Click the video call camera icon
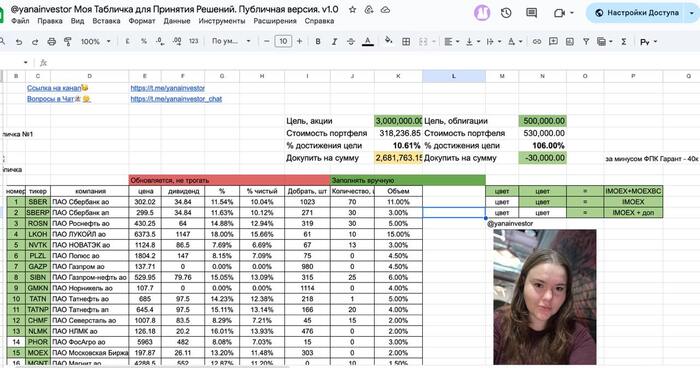 point(559,13)
